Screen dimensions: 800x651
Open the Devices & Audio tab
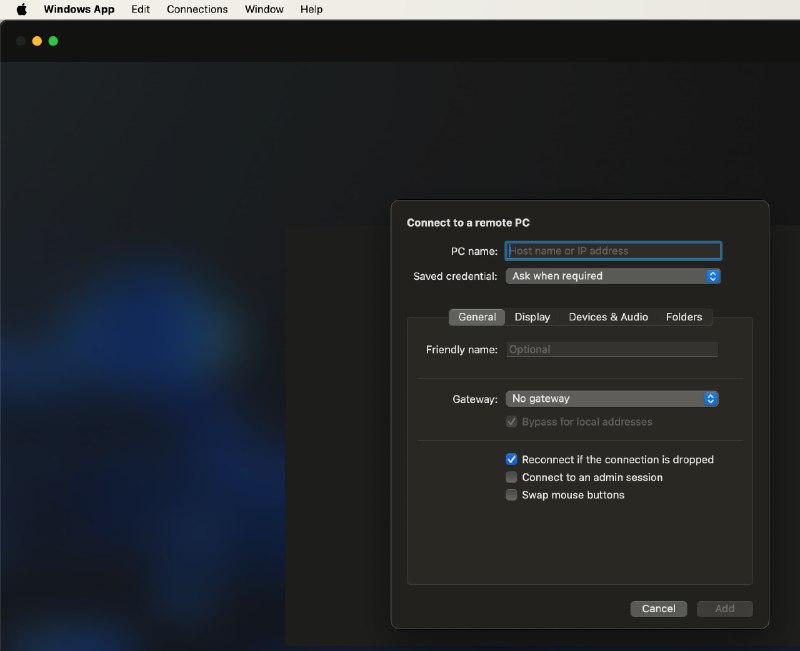[x=608, y=316]
